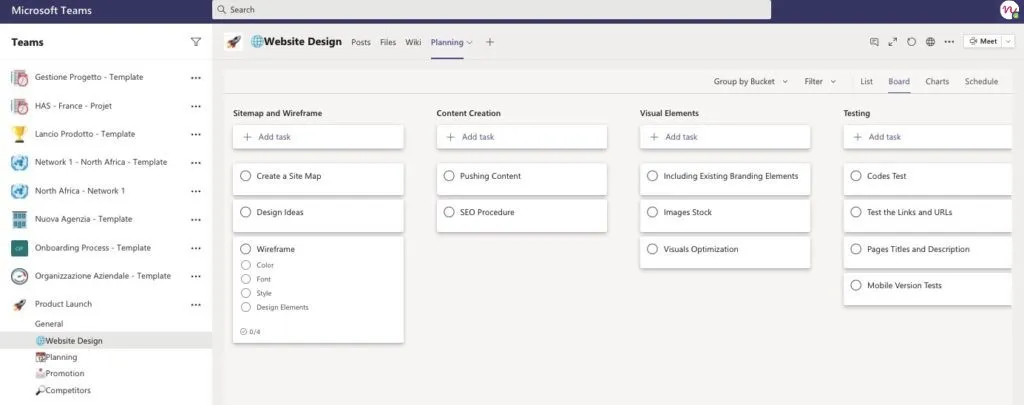
Task: Click the Onboarding Process team icon
Action: coord(20,248)
